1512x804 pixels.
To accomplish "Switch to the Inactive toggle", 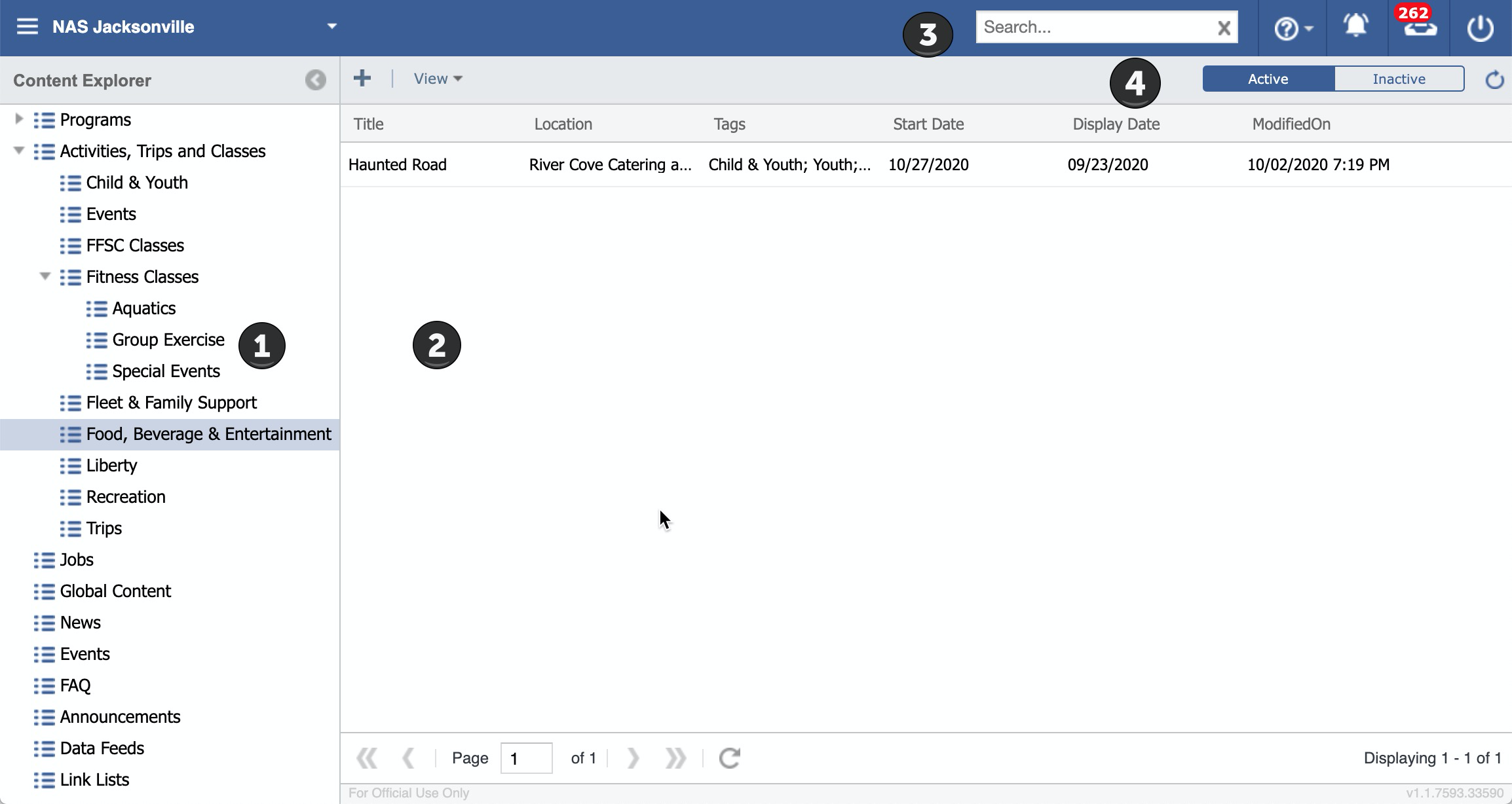I will [1399, 79].
